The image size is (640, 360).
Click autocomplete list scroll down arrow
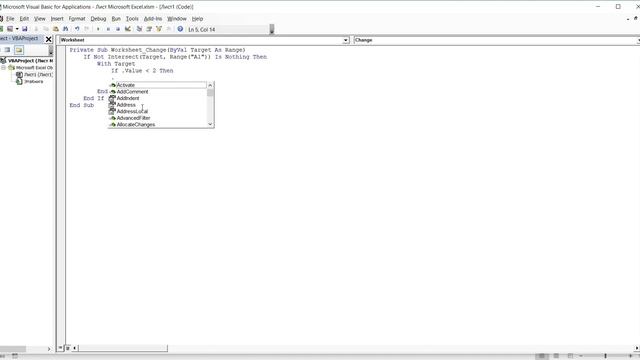tap(210, 124)
